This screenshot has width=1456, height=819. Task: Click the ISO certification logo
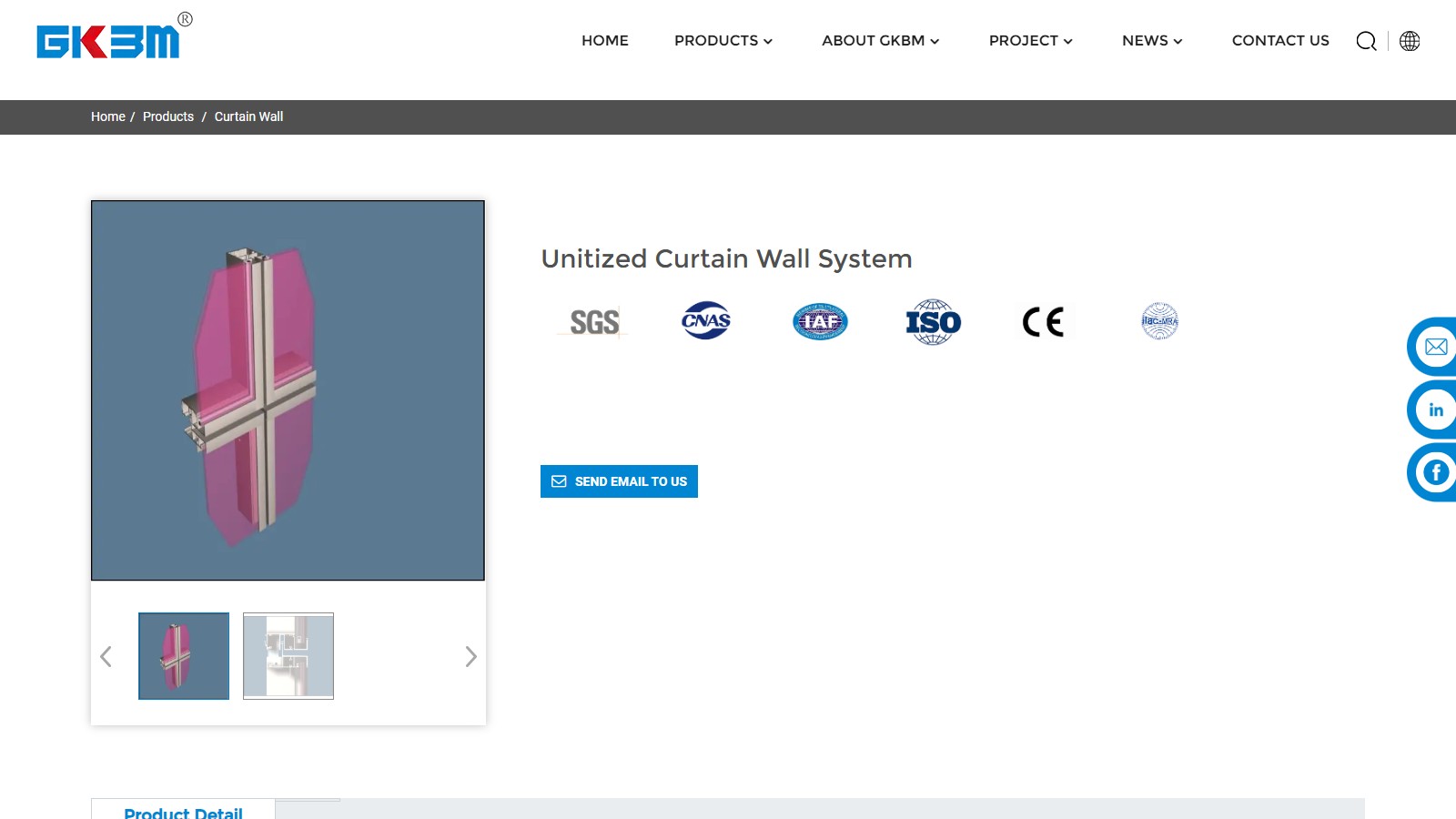(933, 322)
